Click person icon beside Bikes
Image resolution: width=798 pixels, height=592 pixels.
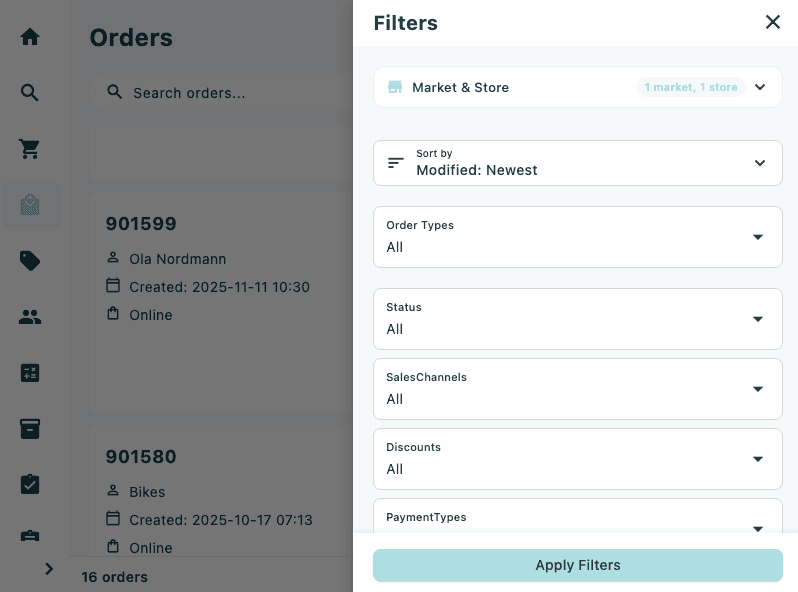(x=113, y=491)
